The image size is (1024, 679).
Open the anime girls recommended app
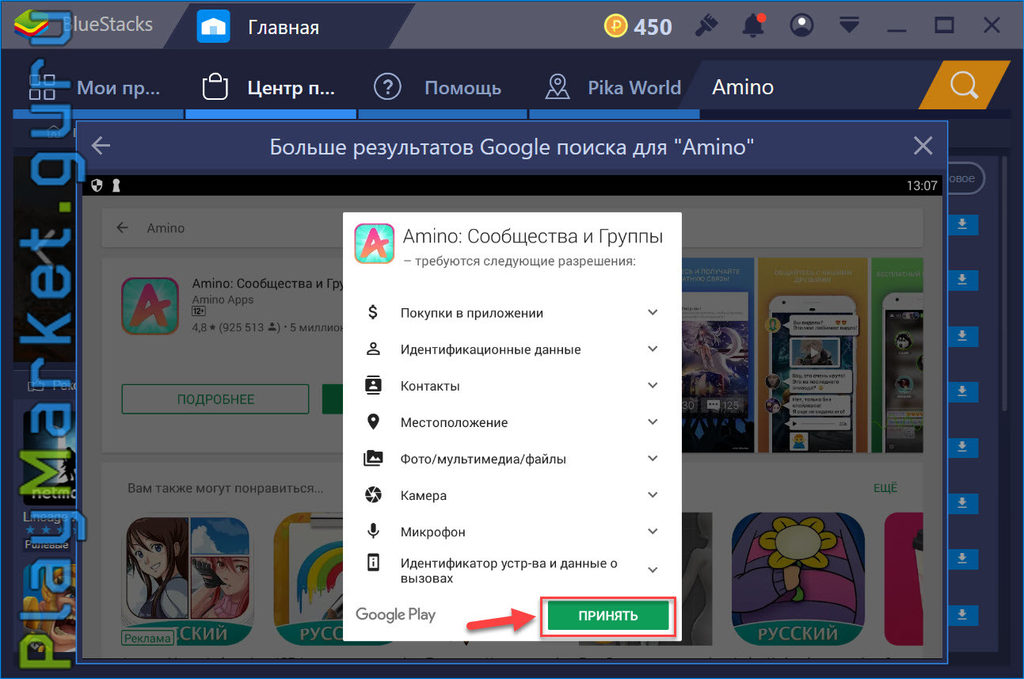(187, 579)
